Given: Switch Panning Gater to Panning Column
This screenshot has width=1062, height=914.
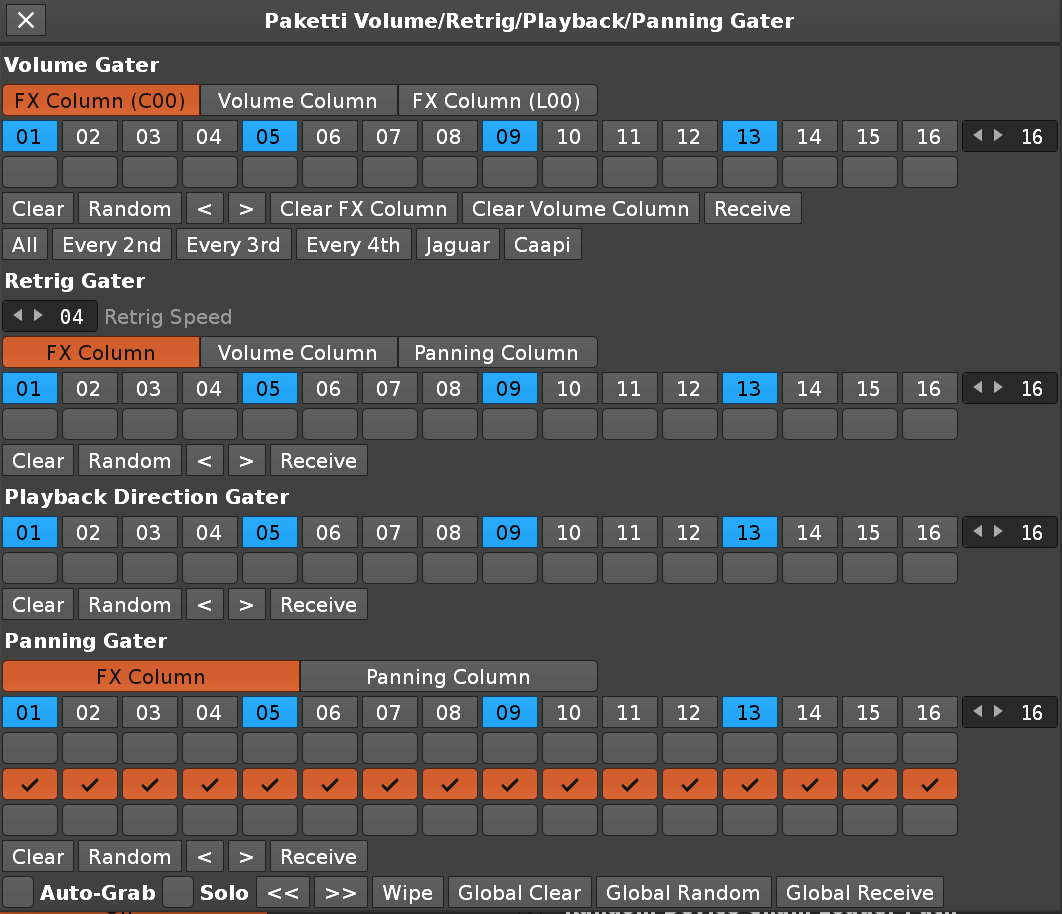Looking at the screenshot, I should tap(448, 677).
